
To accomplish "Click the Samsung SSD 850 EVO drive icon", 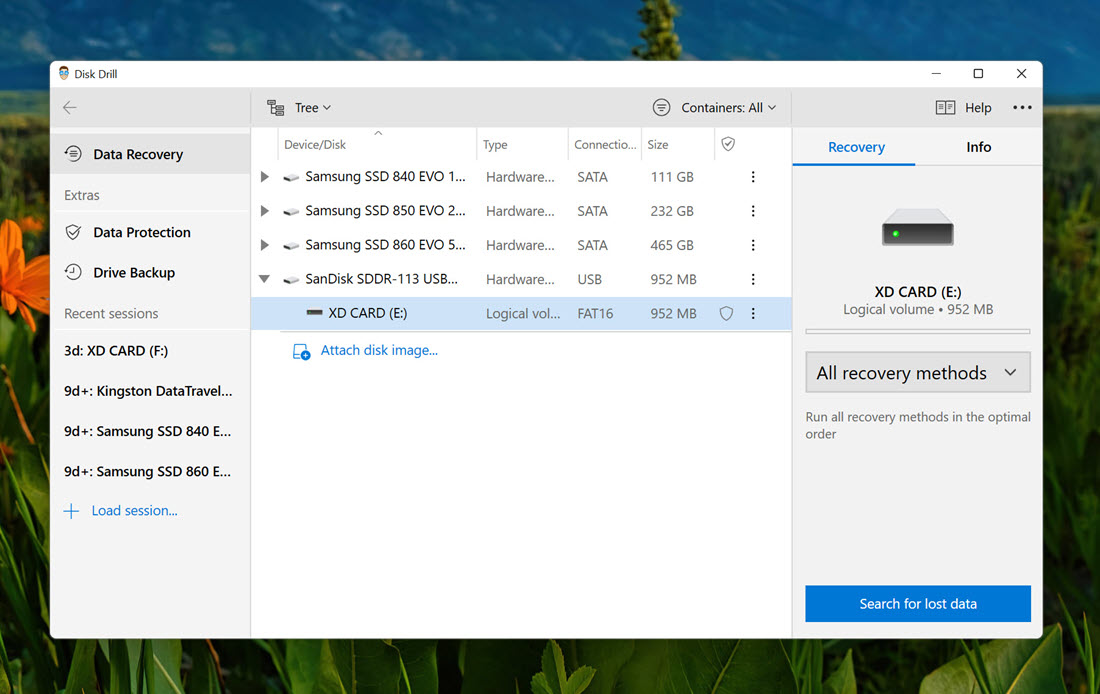I will point(291,211).
